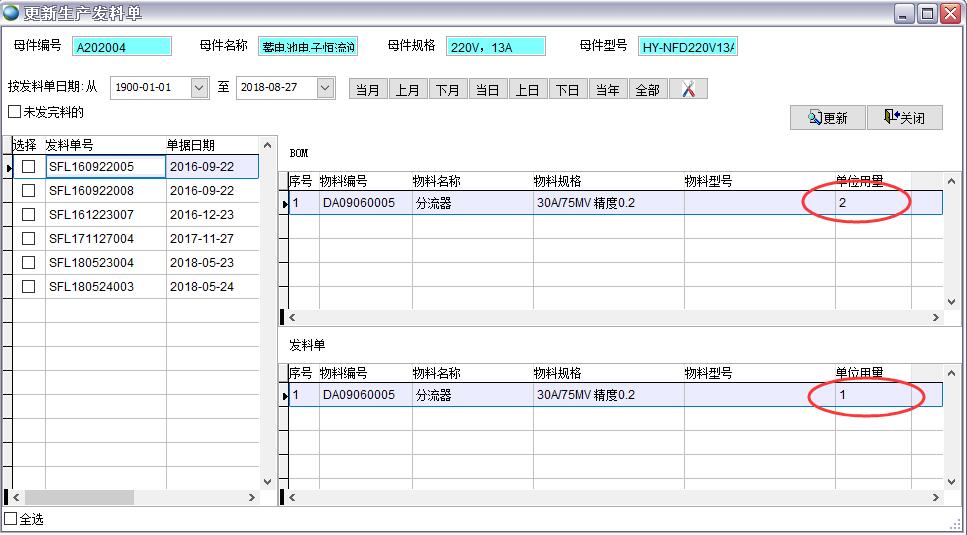Click the application globe icon in title bar
The width and height of the screenshot is (967, 535).
coord(11,12)
